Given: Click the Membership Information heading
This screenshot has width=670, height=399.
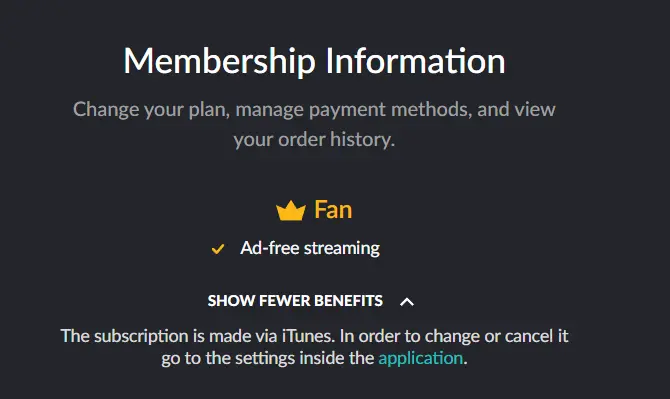Looking at the screenshot, I should click(x=314, y=61).
